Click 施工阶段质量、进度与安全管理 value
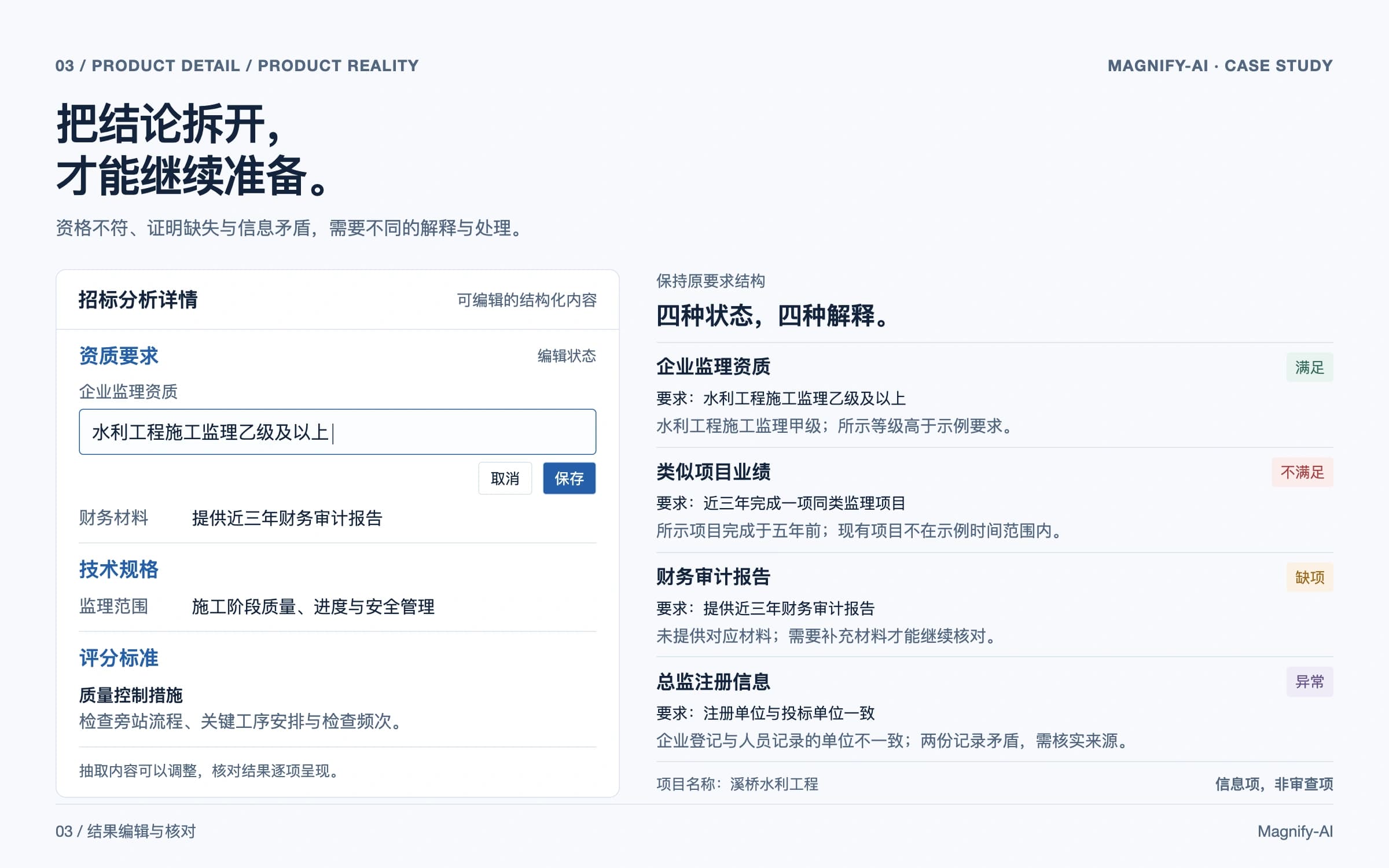 tap(313, 606)
